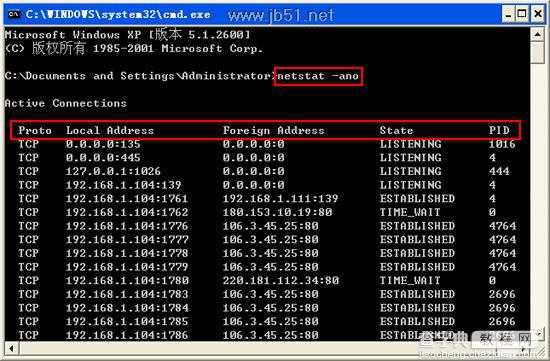Click foreign address 180.153.10.19:80
Screen dimensions: 550x361
(x=277, y=213)
